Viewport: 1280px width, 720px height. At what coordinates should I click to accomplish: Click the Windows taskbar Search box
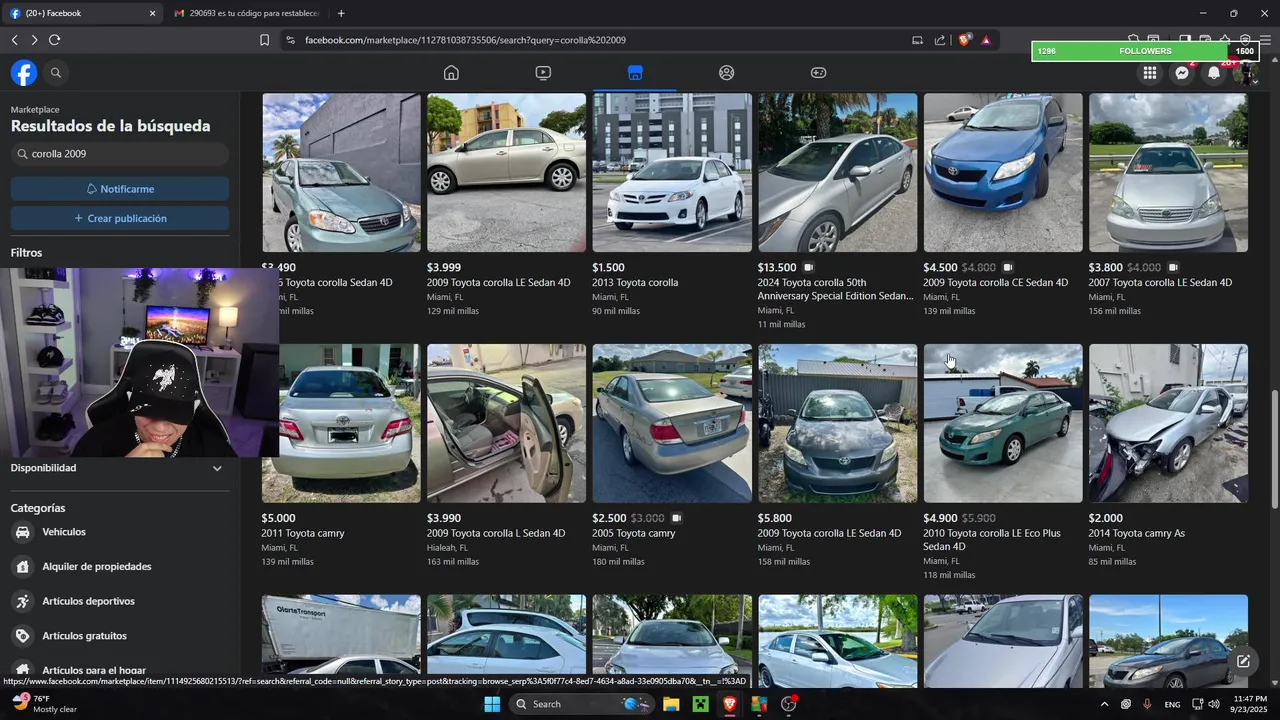click(x=581, y=704)
